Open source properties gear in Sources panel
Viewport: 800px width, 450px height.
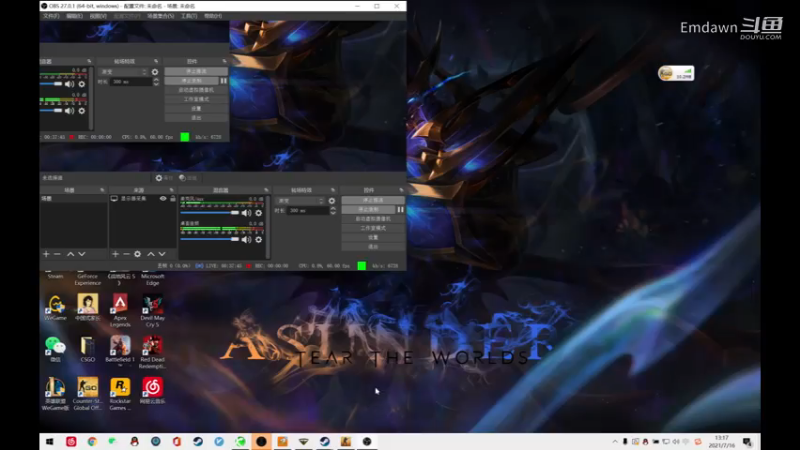[137, 254]
